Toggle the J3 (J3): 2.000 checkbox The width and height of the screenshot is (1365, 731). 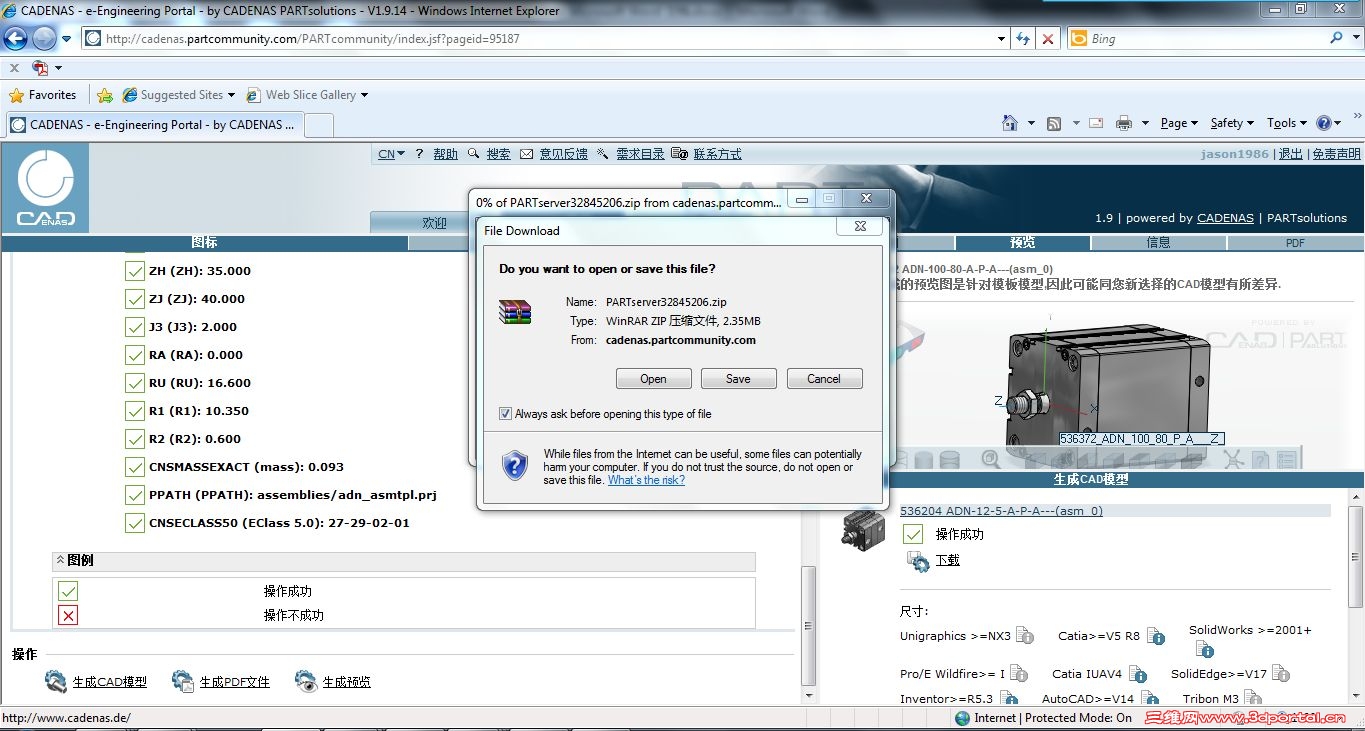(134, 327)
